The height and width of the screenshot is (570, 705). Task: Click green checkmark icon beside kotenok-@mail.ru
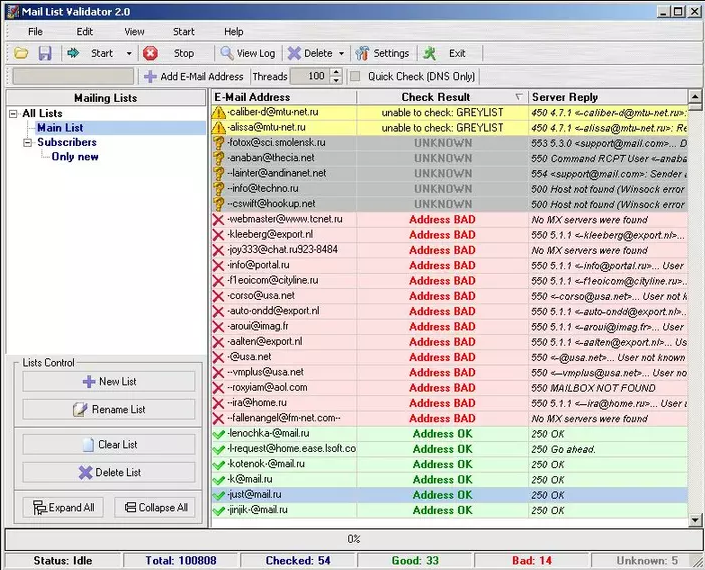click(219, 464)
